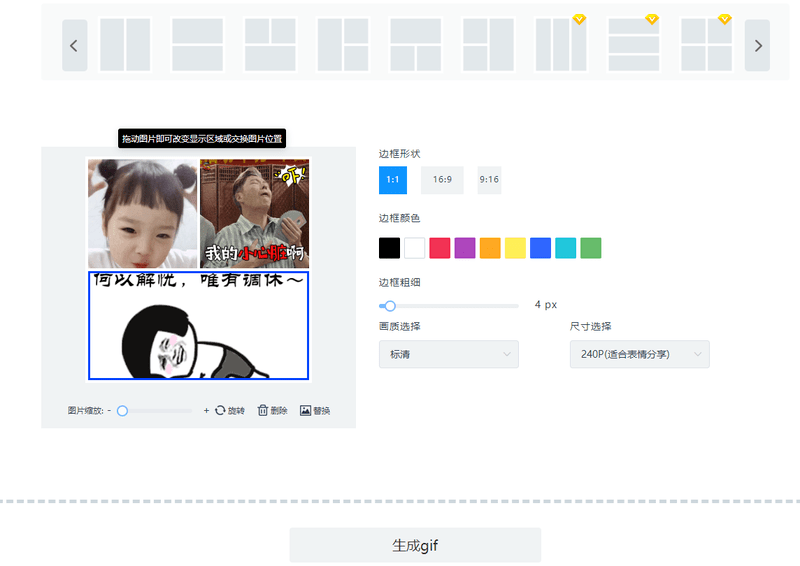Click the 旋转 rotate icon

(220, 410)
